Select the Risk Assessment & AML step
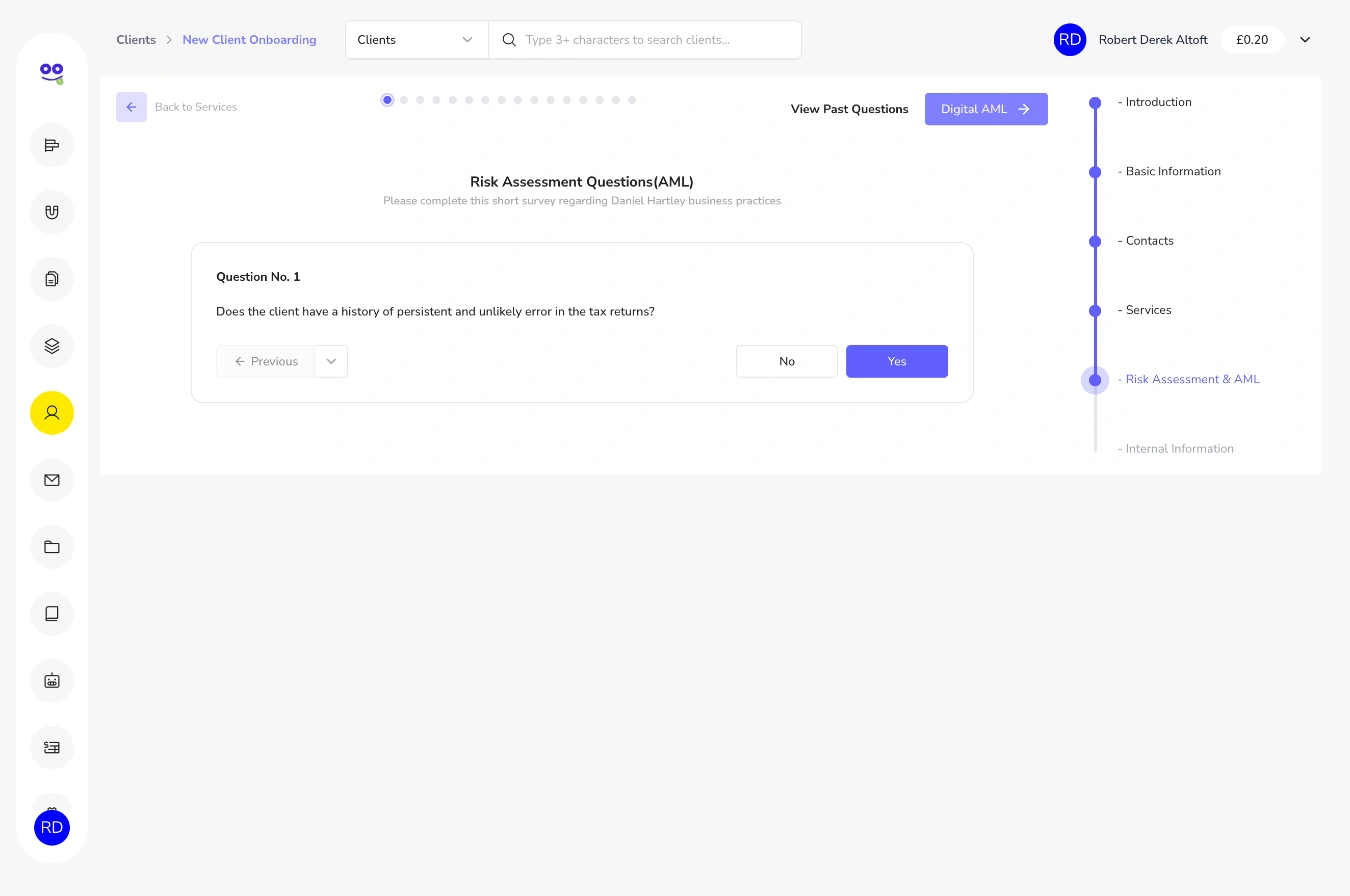The height and width of the screenshot is (896, 1350). (1189, 379)
